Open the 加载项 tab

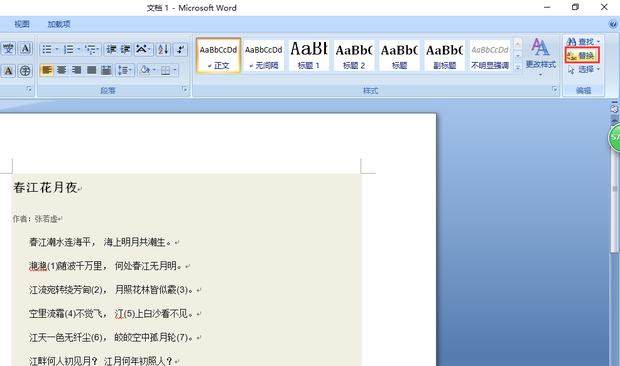point(59,24)
